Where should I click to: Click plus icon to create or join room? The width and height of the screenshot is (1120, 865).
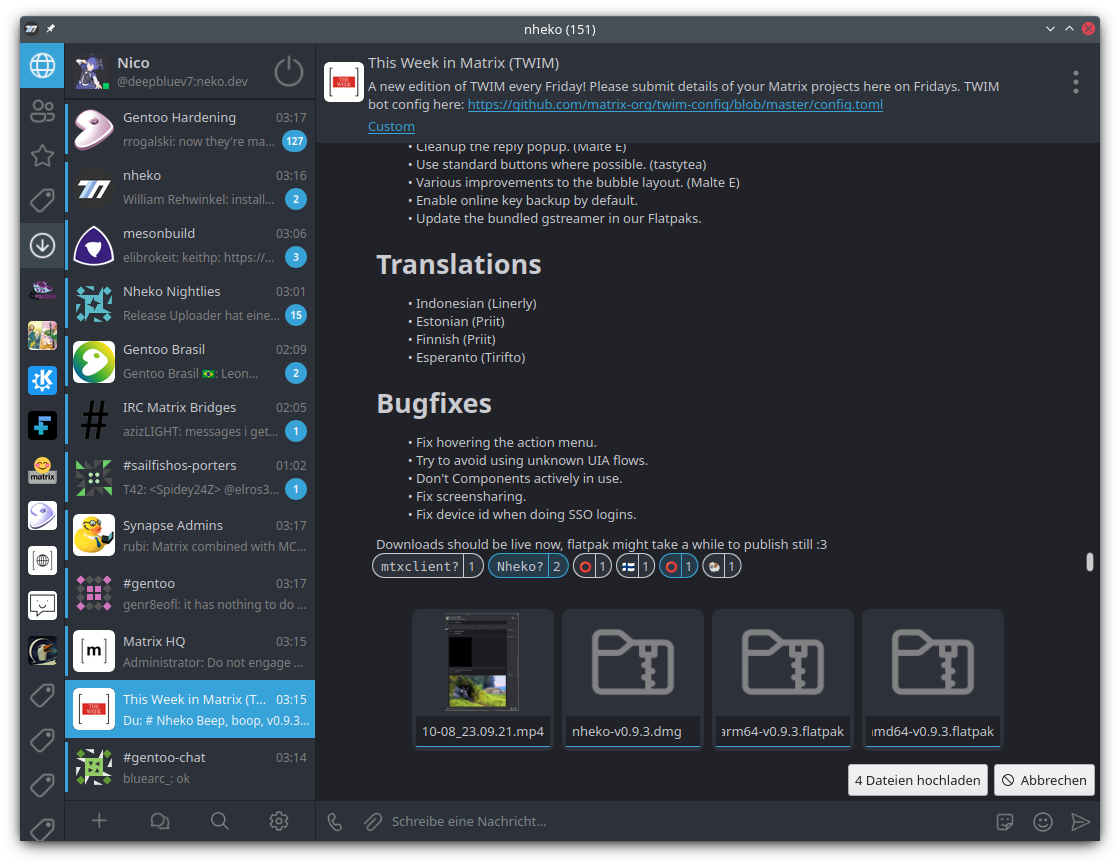click(99, 821)
